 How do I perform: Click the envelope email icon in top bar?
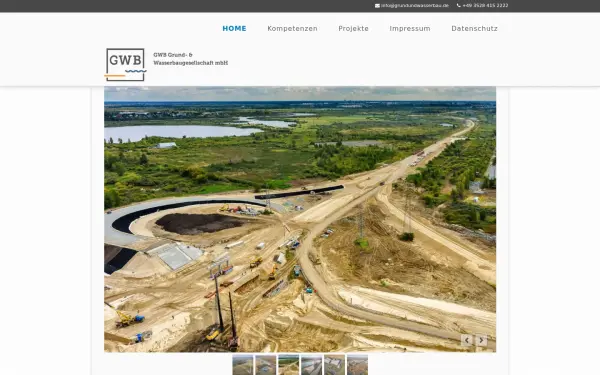pyautogui.click(x=377, y=6)
